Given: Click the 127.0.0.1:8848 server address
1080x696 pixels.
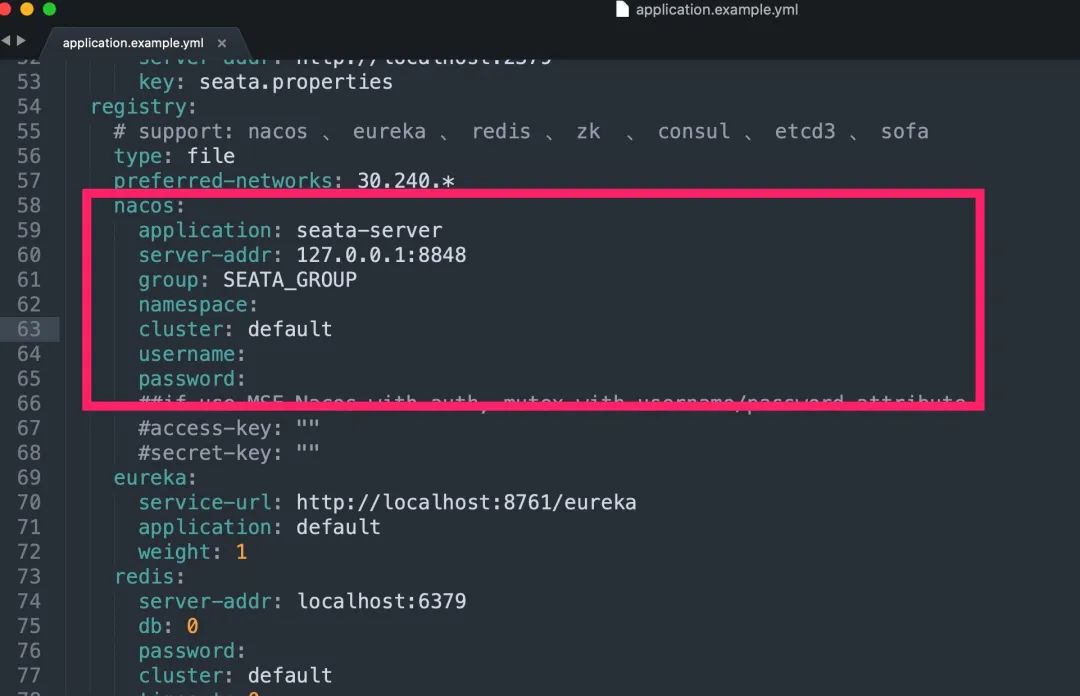Looking at the screenshot, I should coord(381,255).
